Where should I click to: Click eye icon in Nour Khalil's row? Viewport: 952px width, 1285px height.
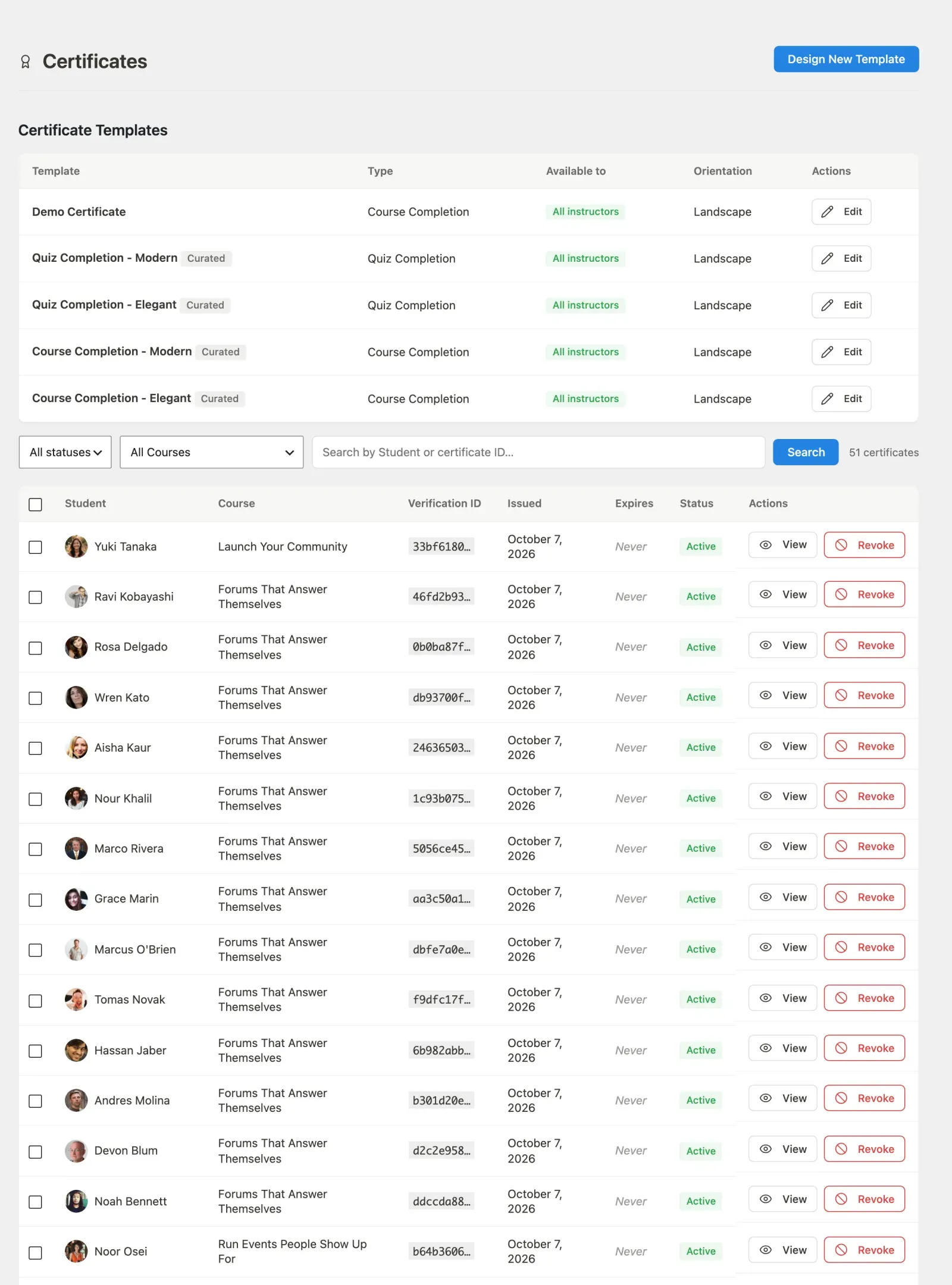[x=766, y=796]
